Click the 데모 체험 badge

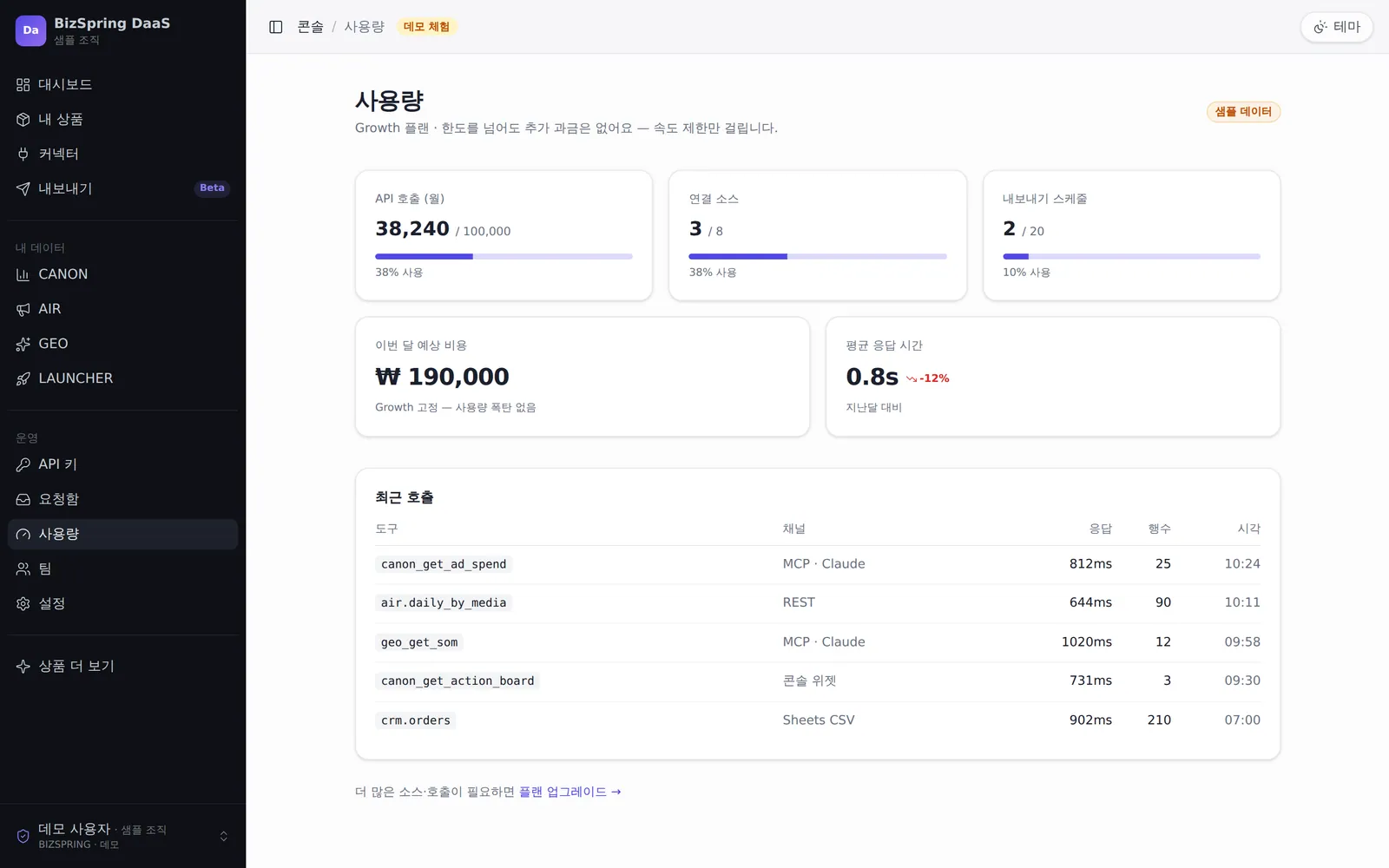(x=426, y=27)
